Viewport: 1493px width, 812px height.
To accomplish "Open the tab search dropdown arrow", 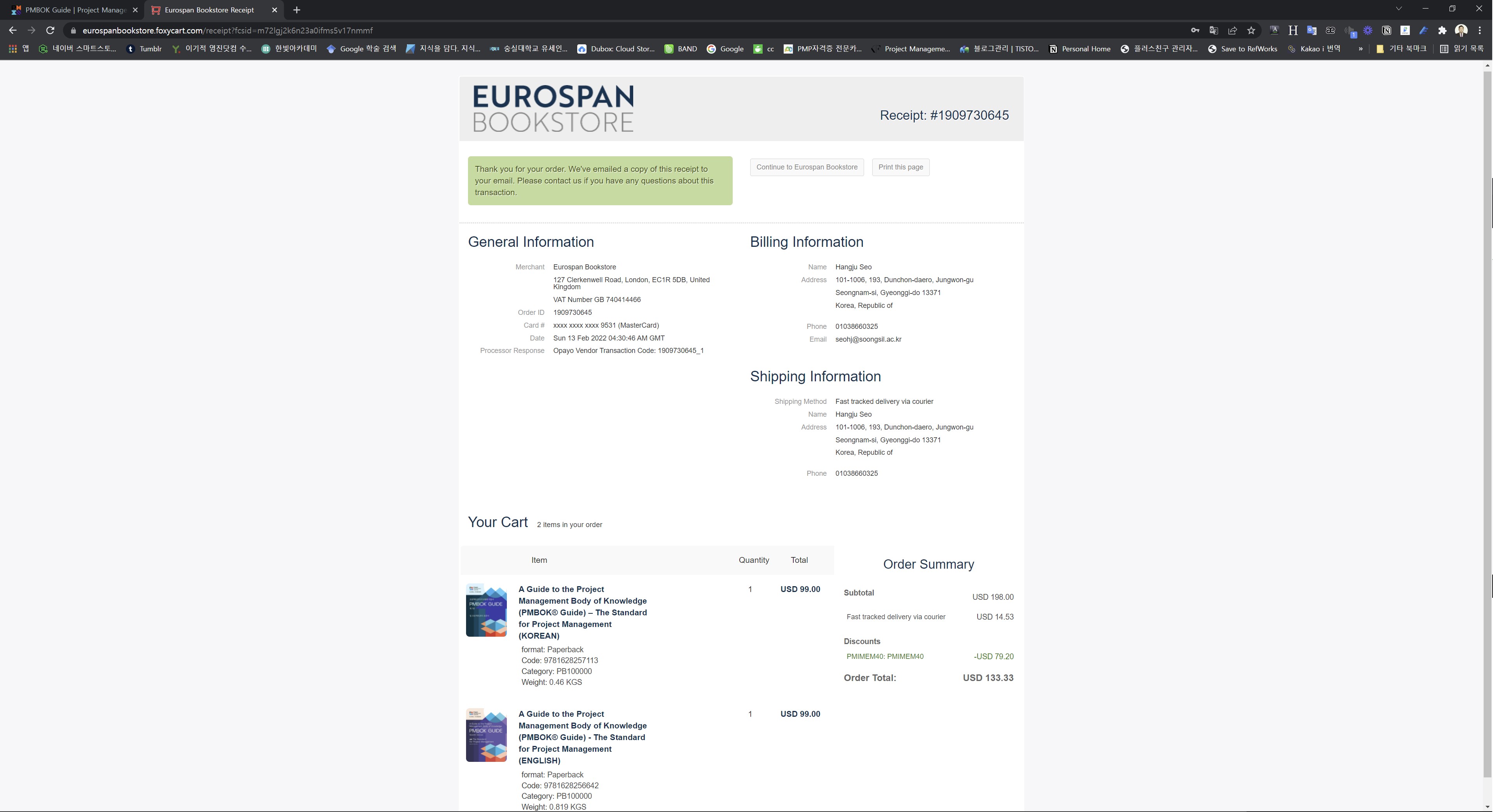I will click(x=1399, y=9).
